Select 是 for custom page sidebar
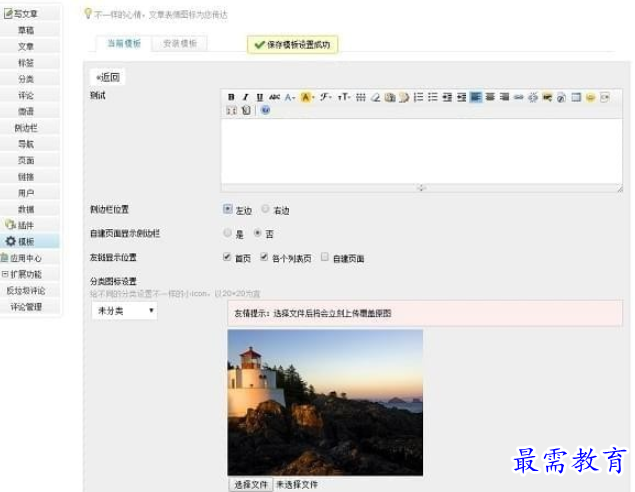635x492 pixels. tap(228, 233)
